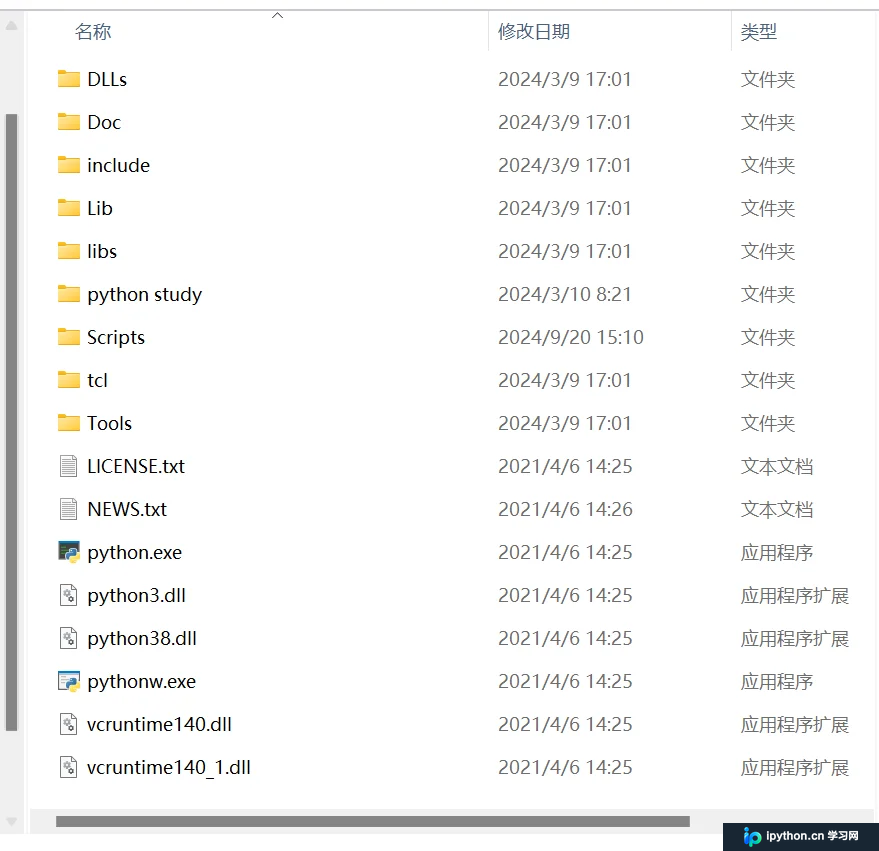Click the date 2024/9/20 15:10

(x=571, y=337)
